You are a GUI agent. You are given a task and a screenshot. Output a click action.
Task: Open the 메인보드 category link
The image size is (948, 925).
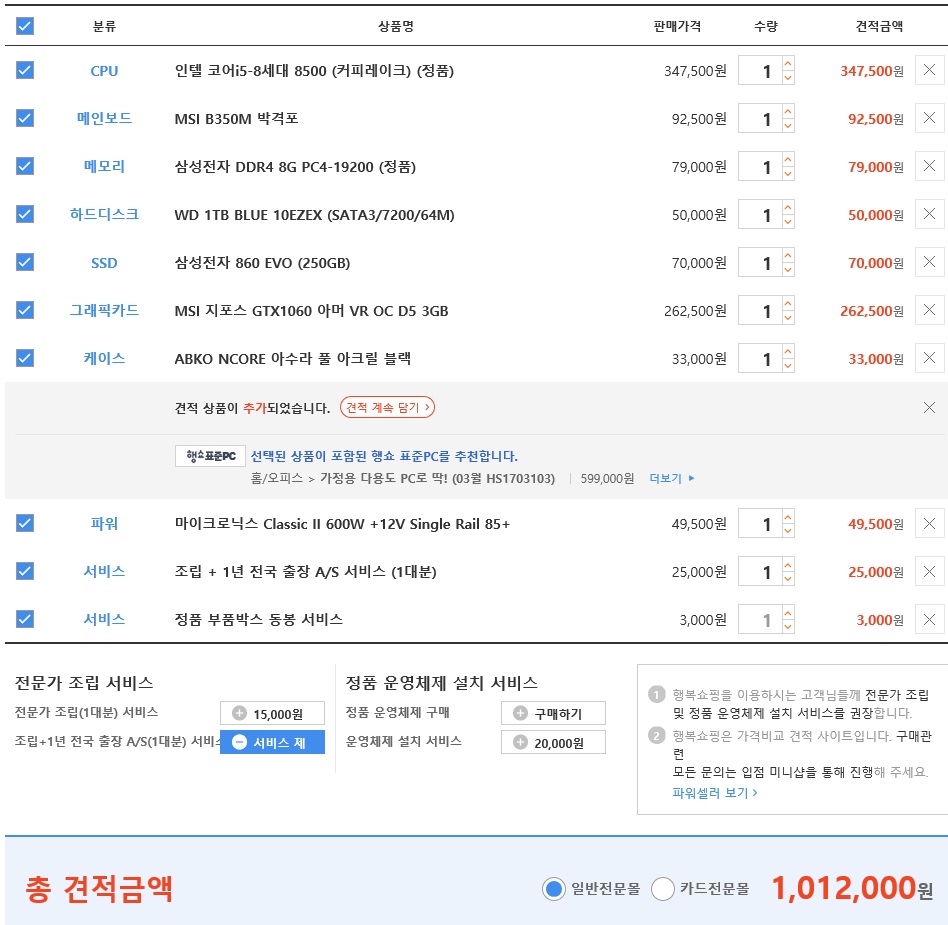point(104,118)
